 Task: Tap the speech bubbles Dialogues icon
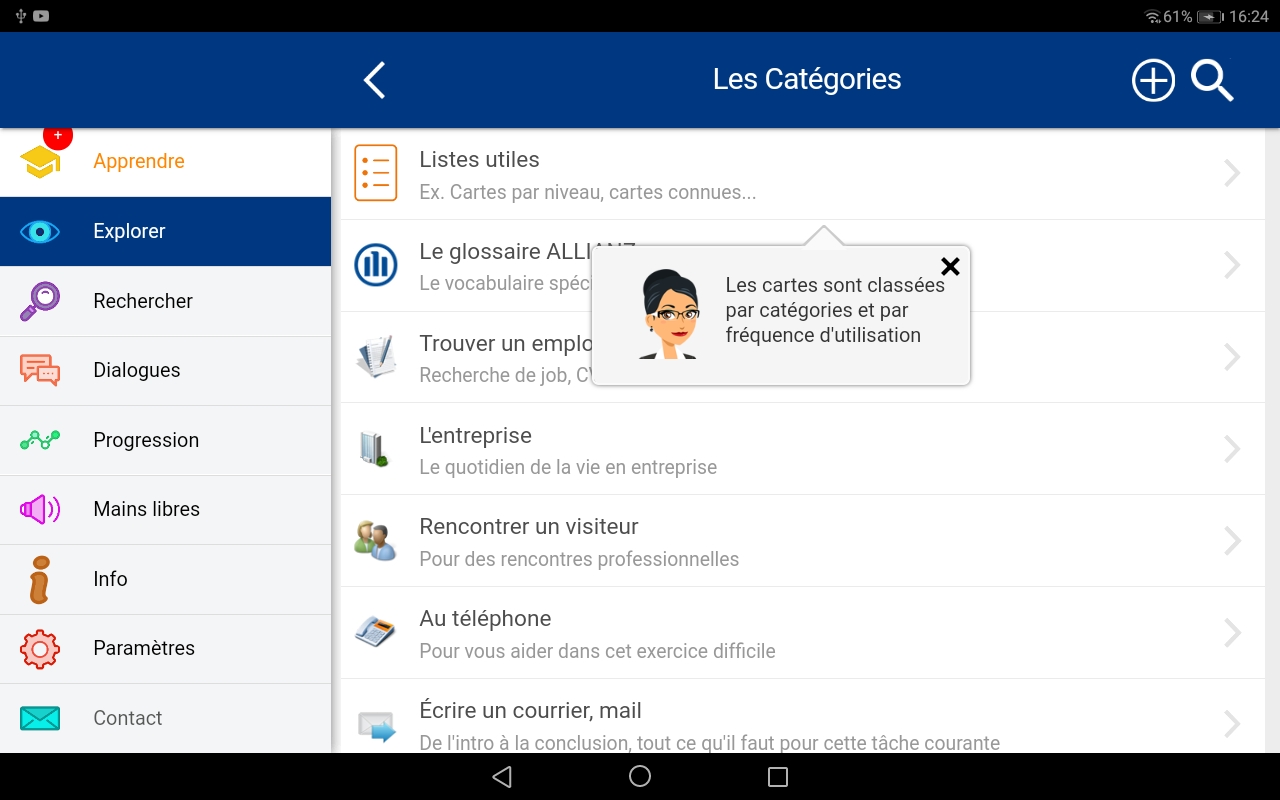(40, 370)
